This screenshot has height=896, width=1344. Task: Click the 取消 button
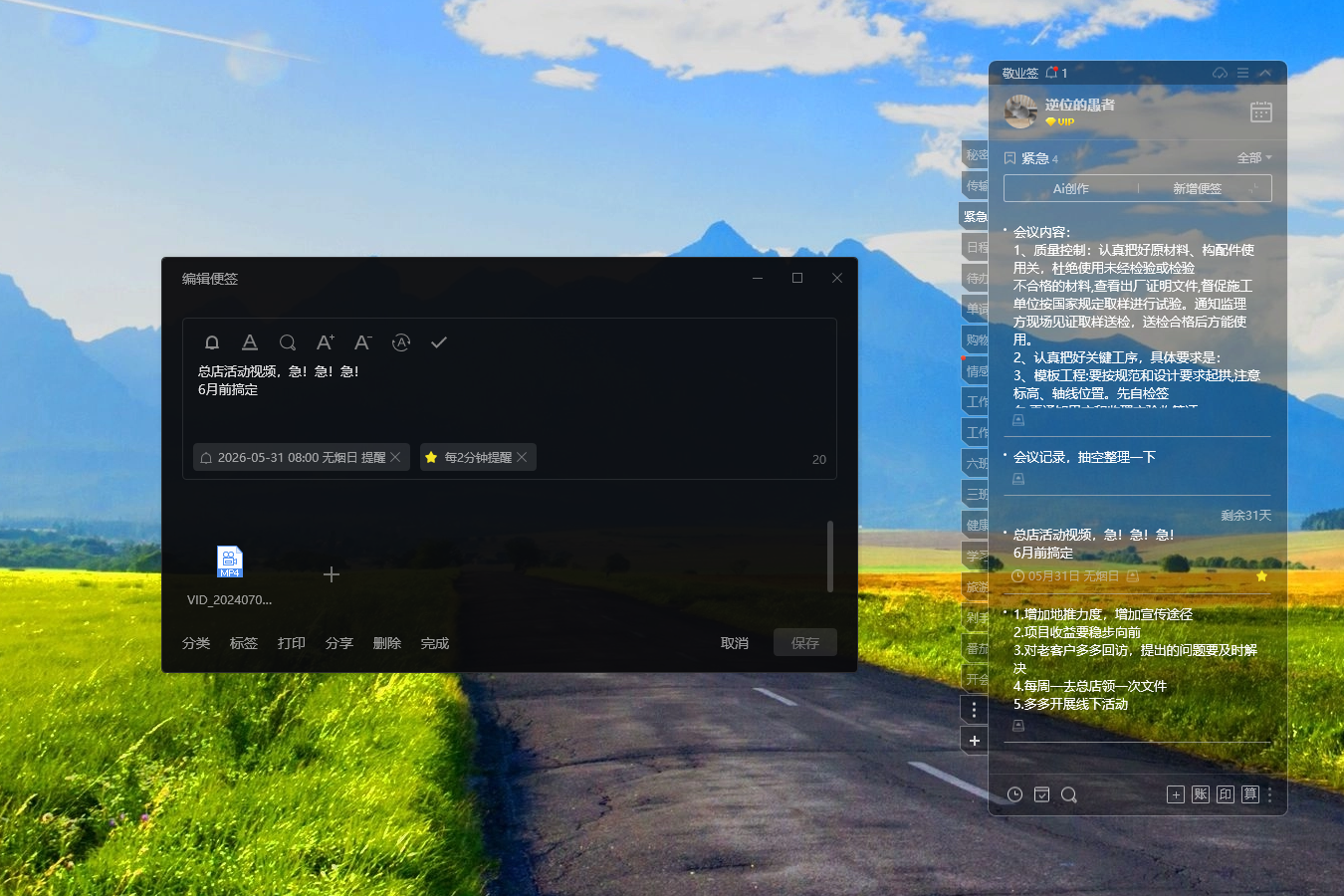tap(735, 643)
